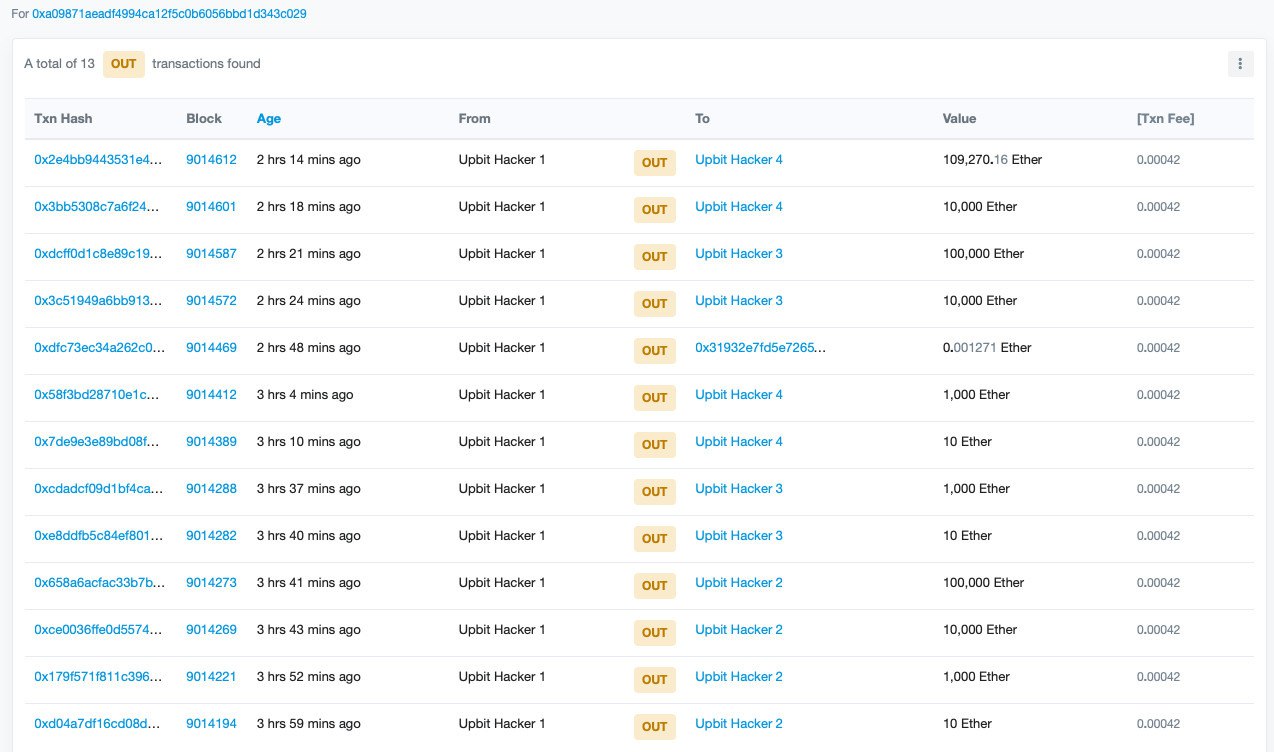The width and height of the screenshot is (1274, 752).
Task: Open transaction 0xe8ddfb5c84ef801...
Action: pyautogui.click(x=97, y=535)
